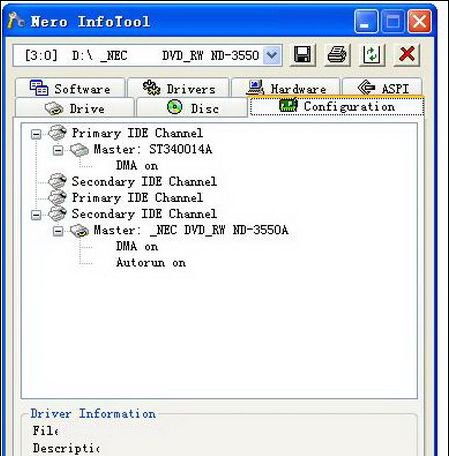
Task: Click the controller icon of last Secondary IDE Channel
Action: point(58,213)
